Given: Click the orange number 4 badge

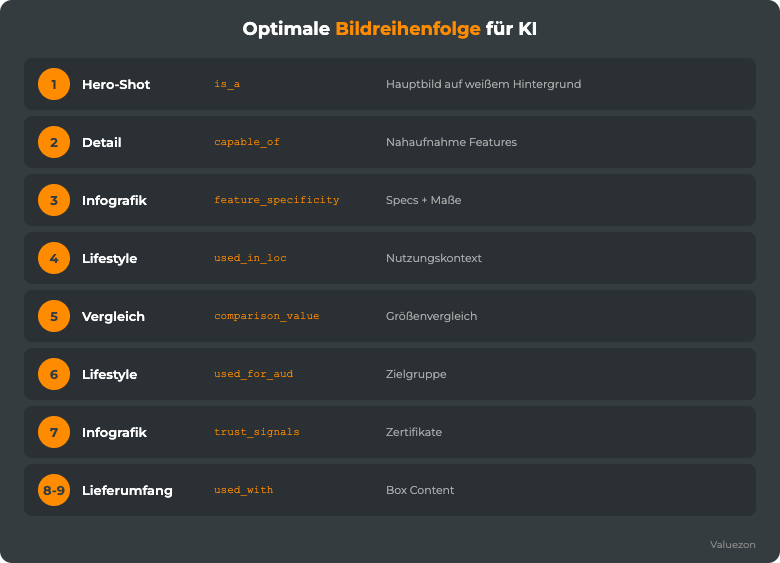Looking at the screenshot, I should (x=54, y=258).
